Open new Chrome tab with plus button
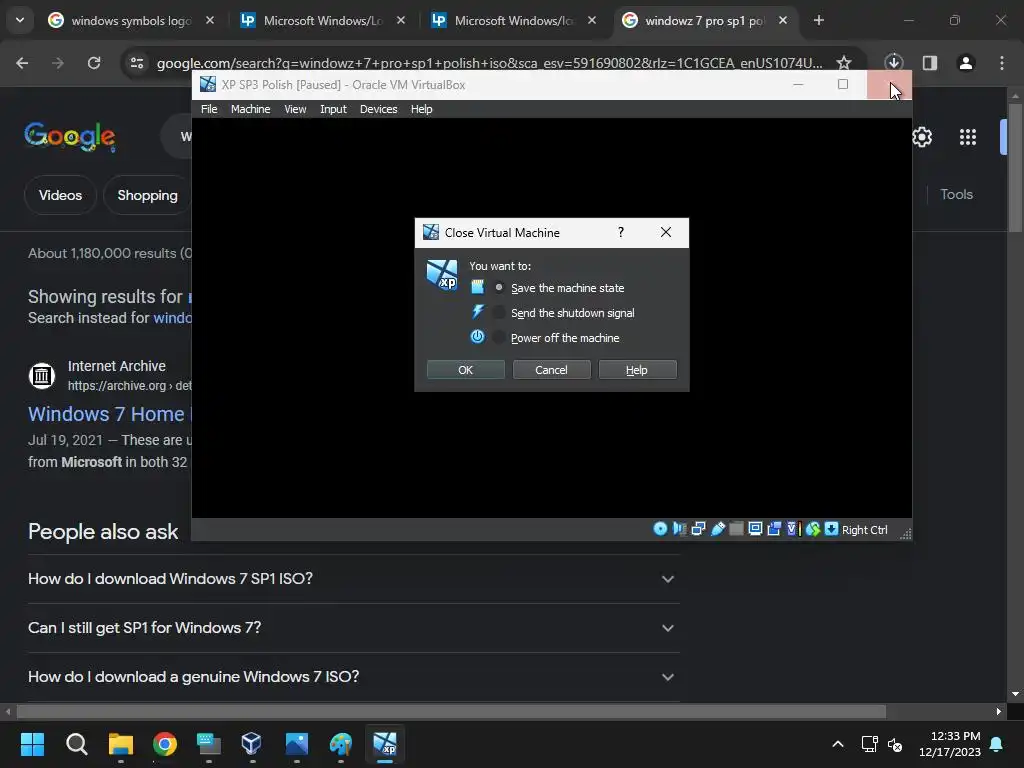 click(x=818, y=21)
